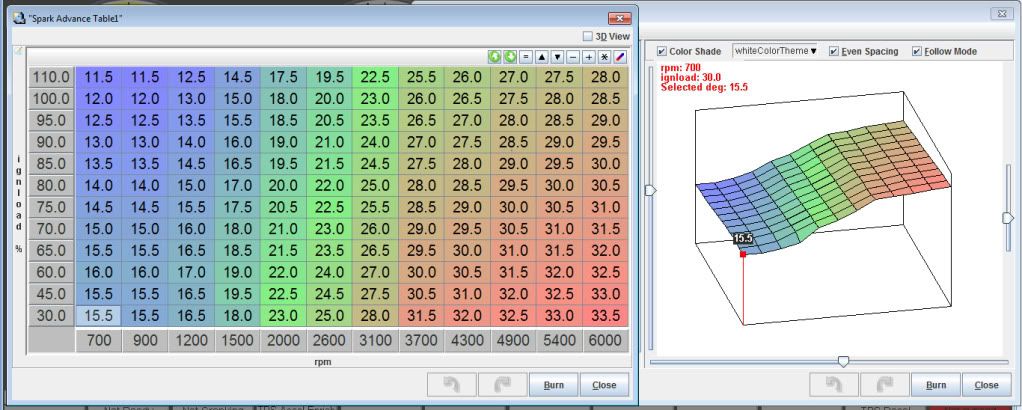The image size is (1022, 410).
Task: Select the 110.0 ignload row header
Action: coord(50,77)
